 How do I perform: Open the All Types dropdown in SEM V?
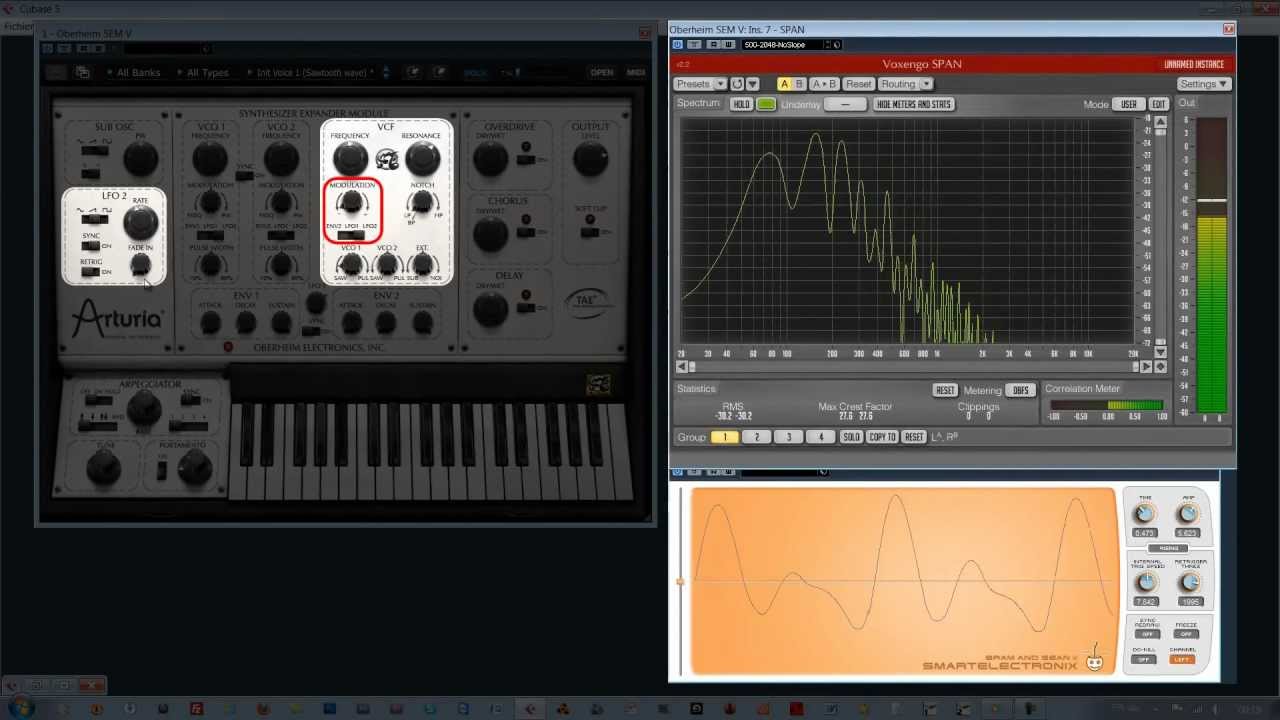203,72
